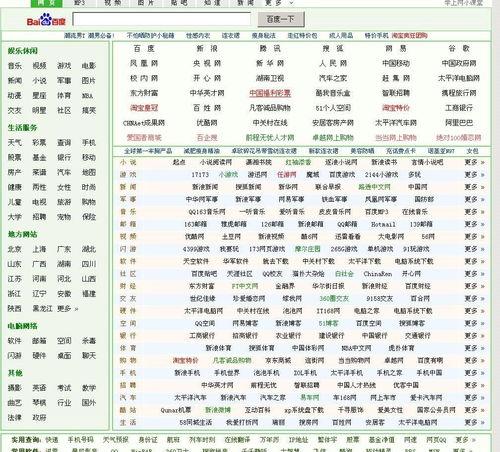Open the 搜狐 site link
The width and height of the screenshot is (500, 452).
[x=333, y=49]
